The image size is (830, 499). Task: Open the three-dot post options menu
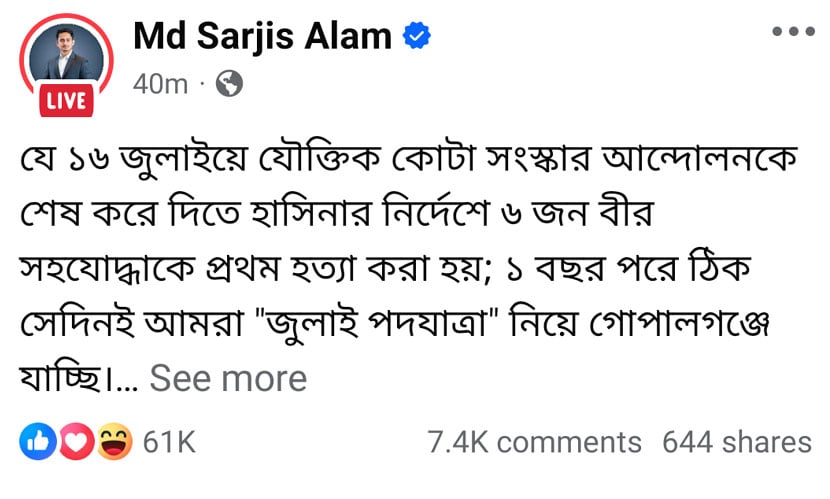point(793,32)
